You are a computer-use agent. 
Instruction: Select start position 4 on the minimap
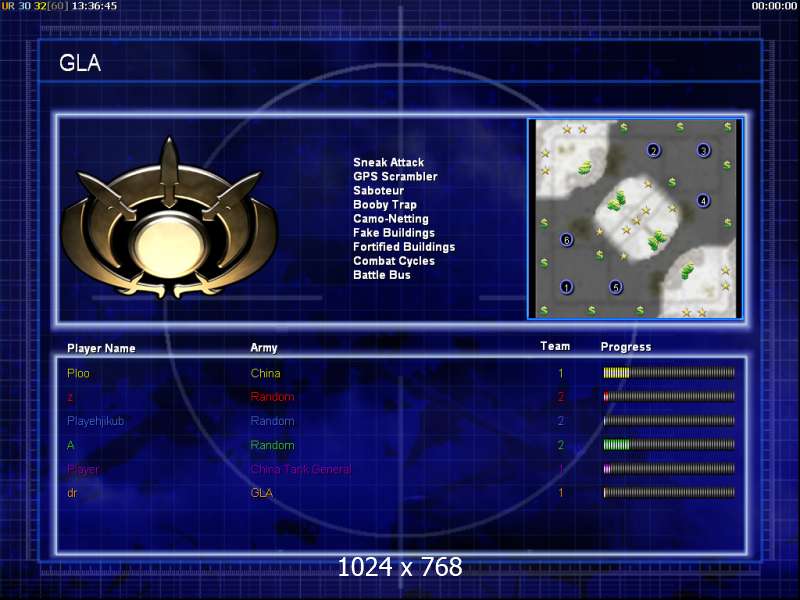coord(703,201)
